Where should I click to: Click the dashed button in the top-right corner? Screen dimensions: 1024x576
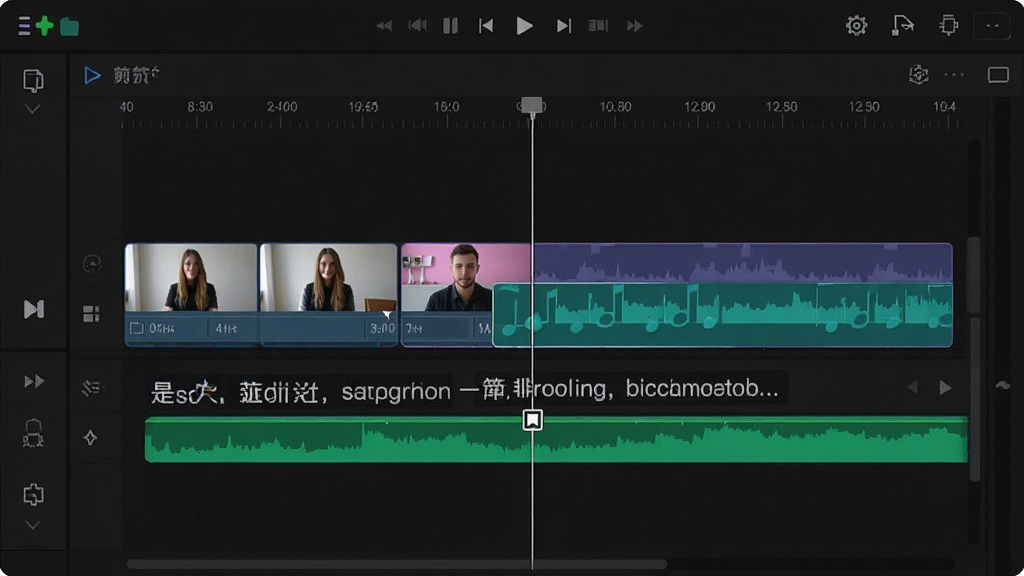pos(992,26)
